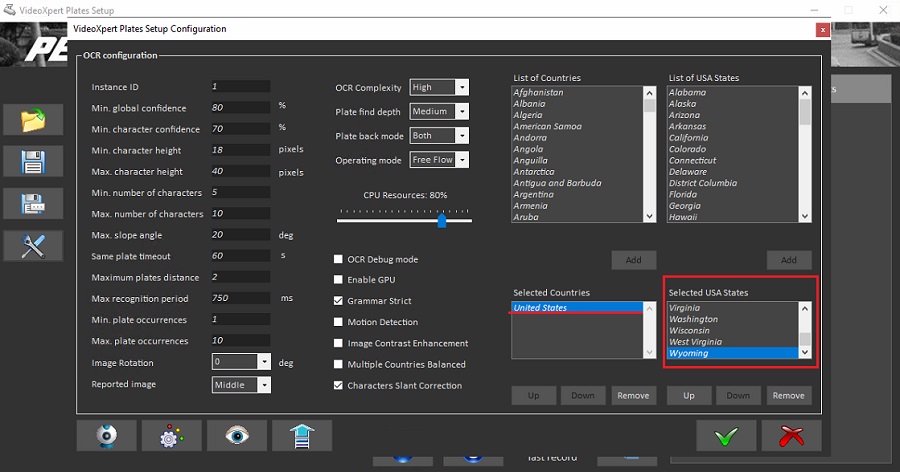Open the tools wrench and screwdriver icon
900x472 pixels.
click(33, 246)
